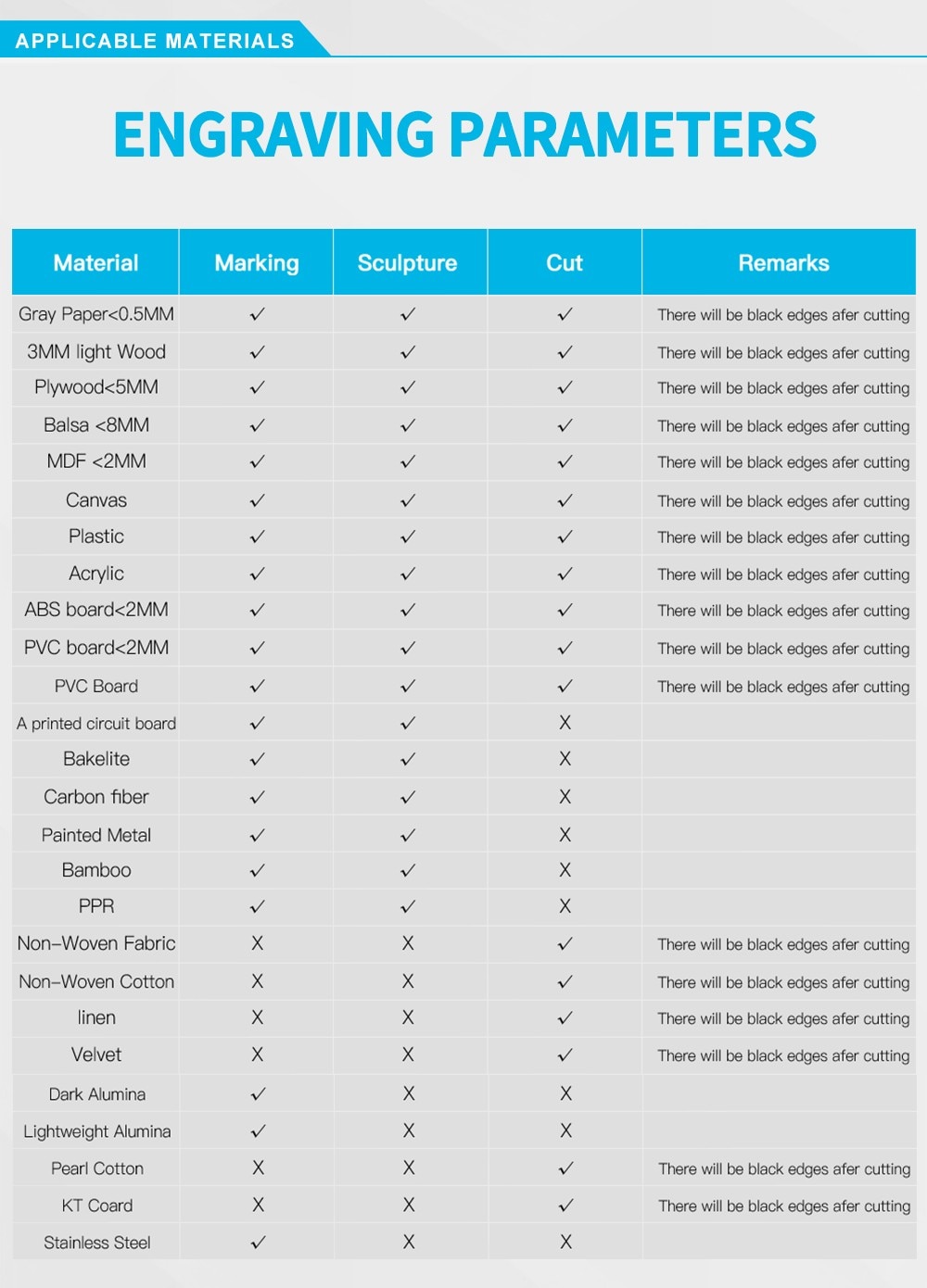927x1288 pixels.
Task: Click the Cut X for Carbon fiber
Action: [x=565, y=797]
